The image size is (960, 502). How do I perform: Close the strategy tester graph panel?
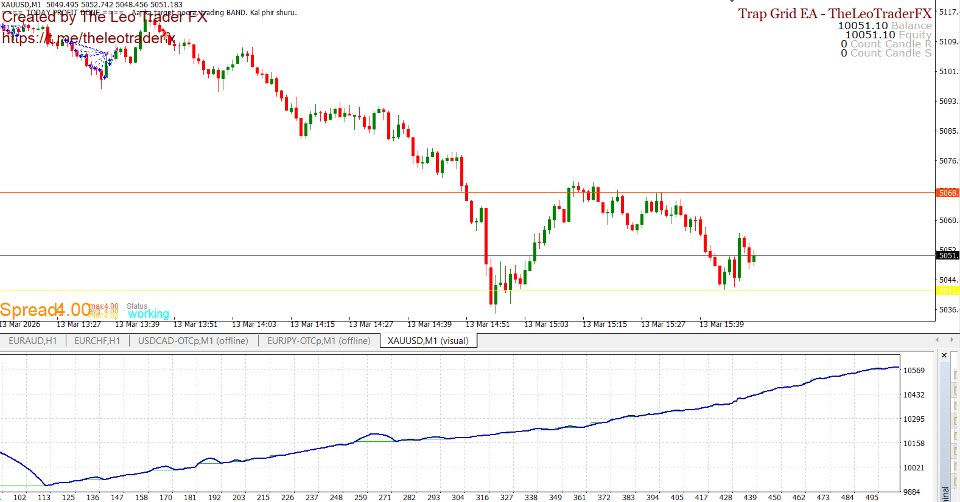click(944, 355)
